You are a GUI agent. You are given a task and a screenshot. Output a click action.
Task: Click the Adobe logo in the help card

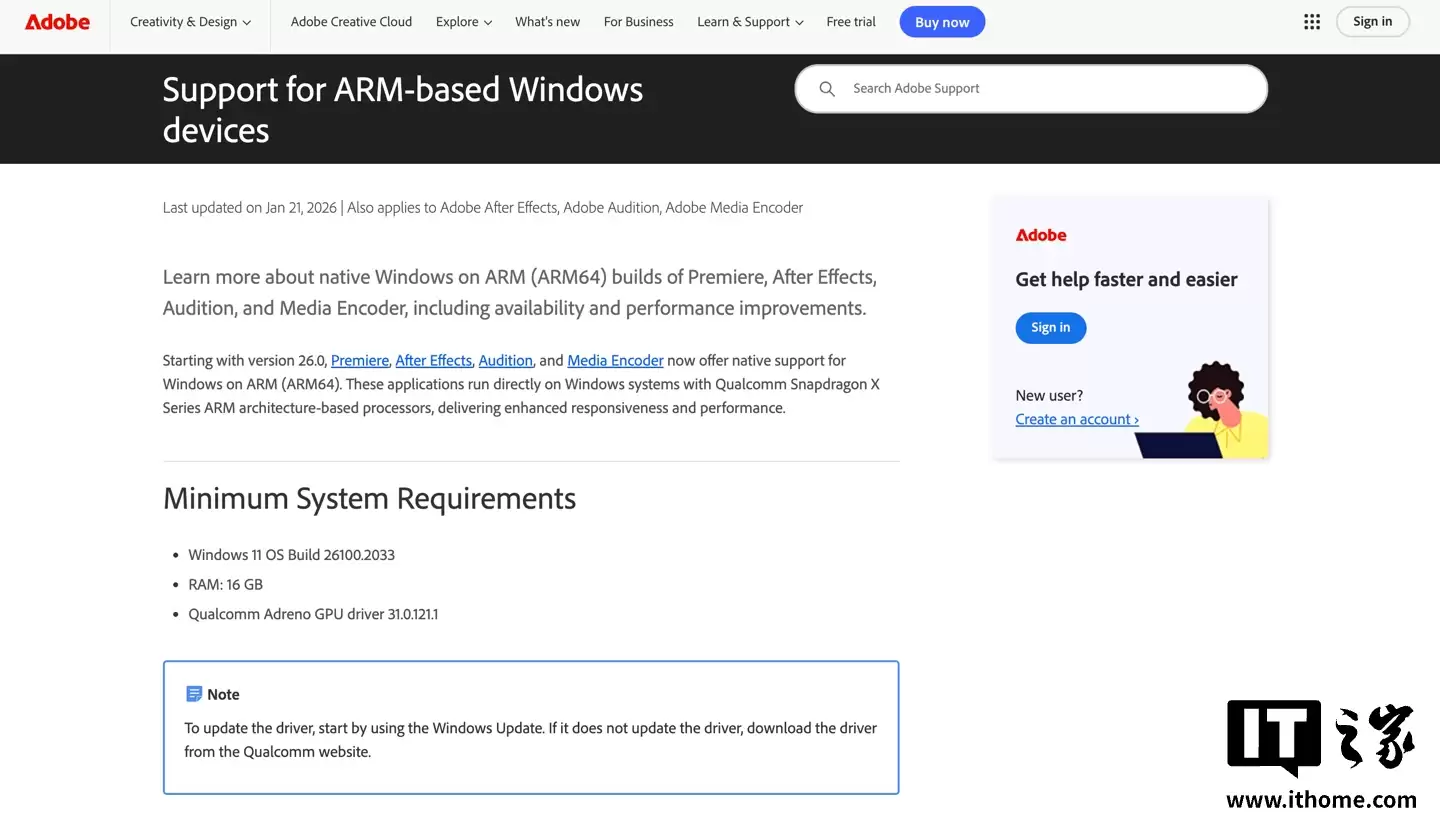point(1041,235)
